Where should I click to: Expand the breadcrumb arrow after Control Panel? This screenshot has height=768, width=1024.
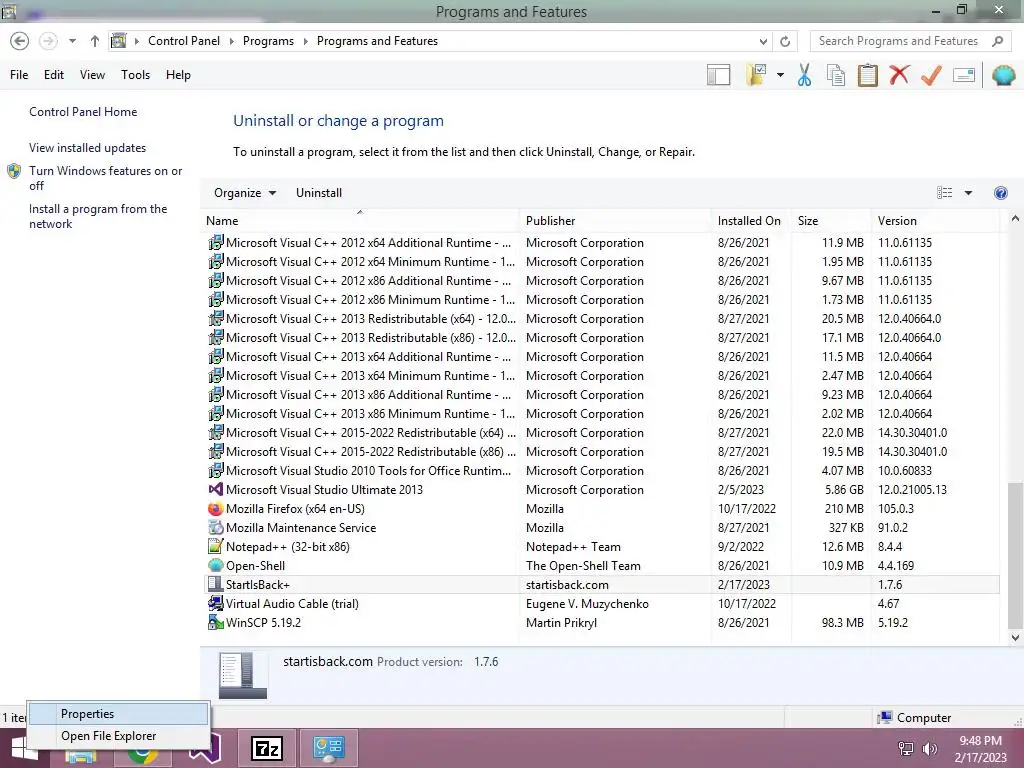231,41
